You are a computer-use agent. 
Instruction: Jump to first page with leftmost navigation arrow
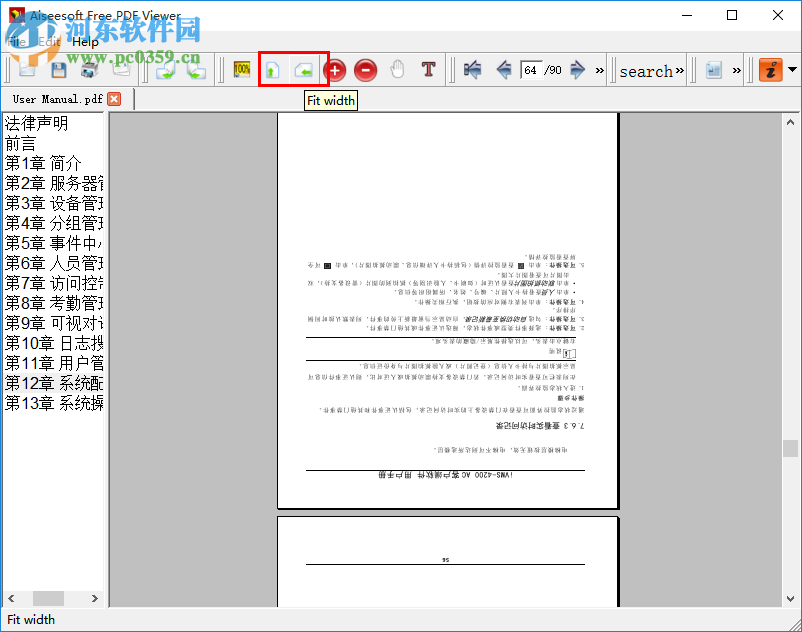pyautogui.click(x=474, y=69)
